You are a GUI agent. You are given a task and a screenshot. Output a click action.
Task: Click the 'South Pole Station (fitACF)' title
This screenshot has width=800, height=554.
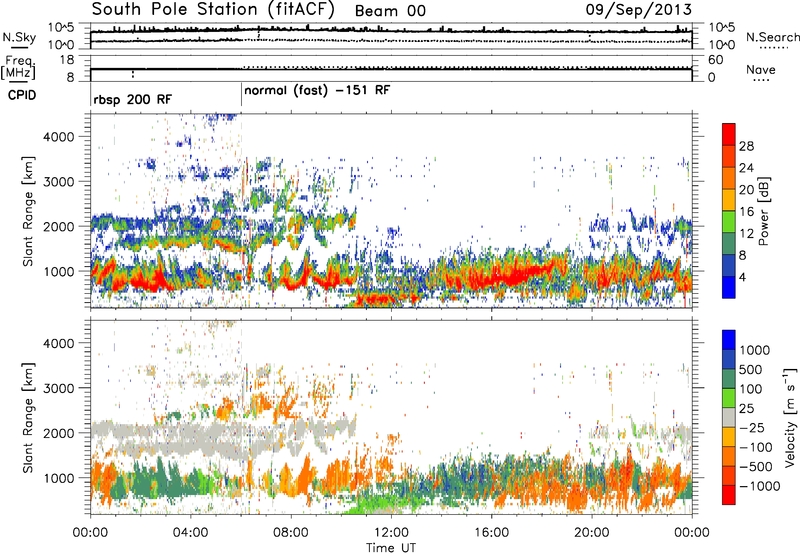[212, 9]
